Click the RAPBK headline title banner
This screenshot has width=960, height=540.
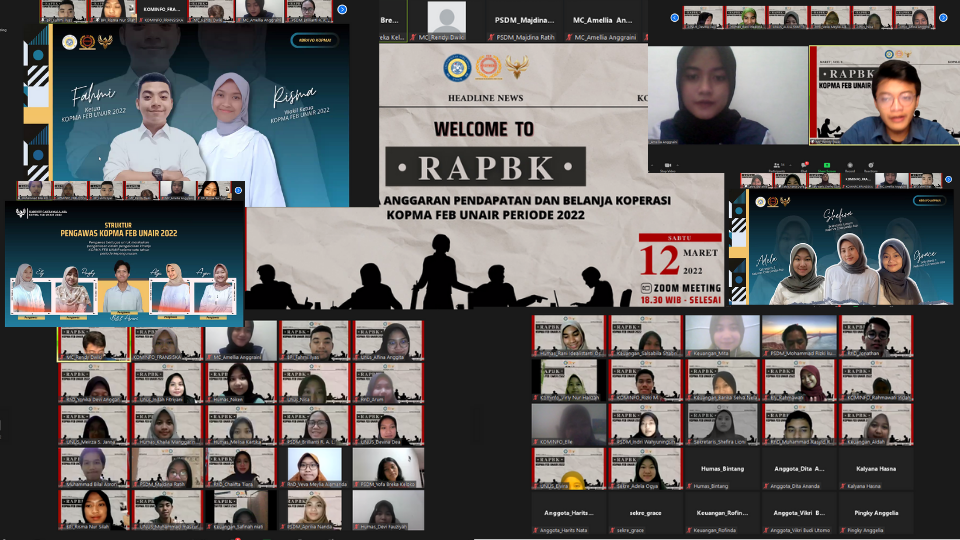[486, 167]
